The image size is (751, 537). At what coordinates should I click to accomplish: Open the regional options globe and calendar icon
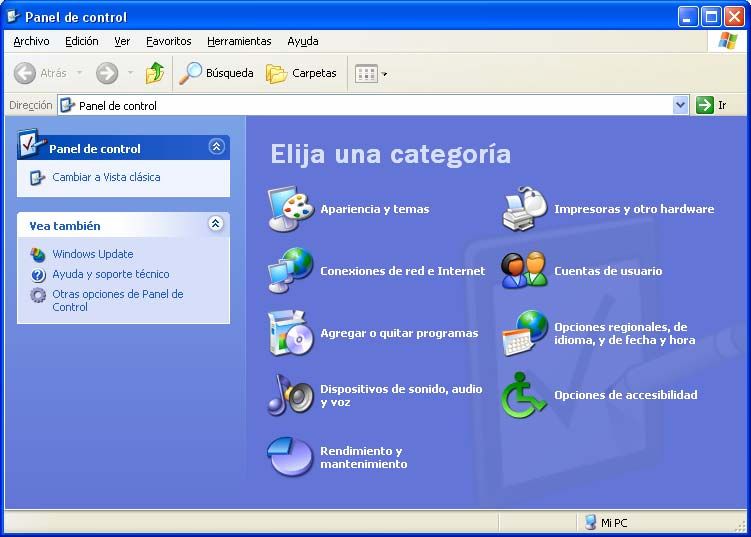coord(524,333)
